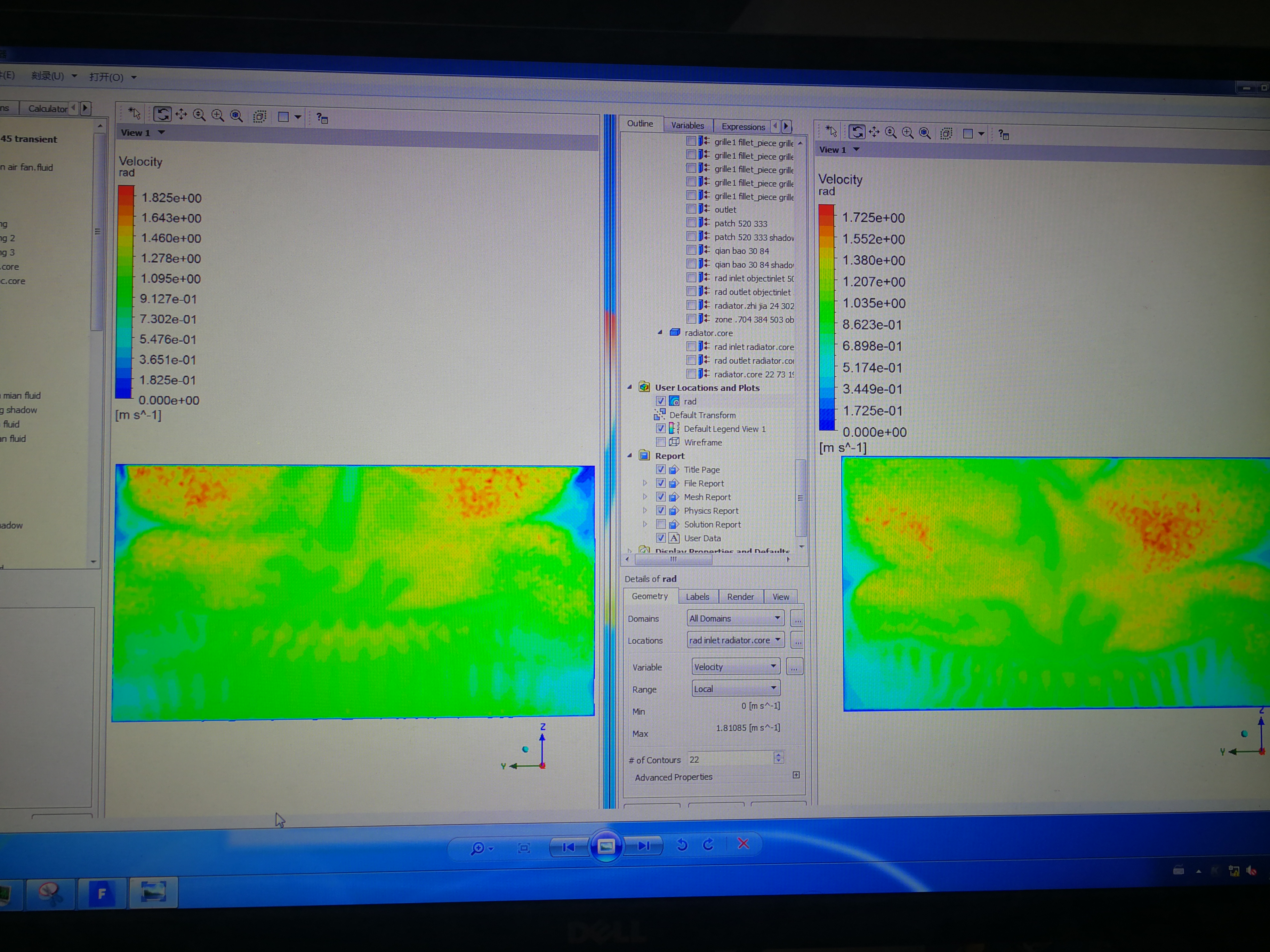The image size is (1270, 952).
Task: Open the Range dropdown showing Local
Action: (735, 689)
